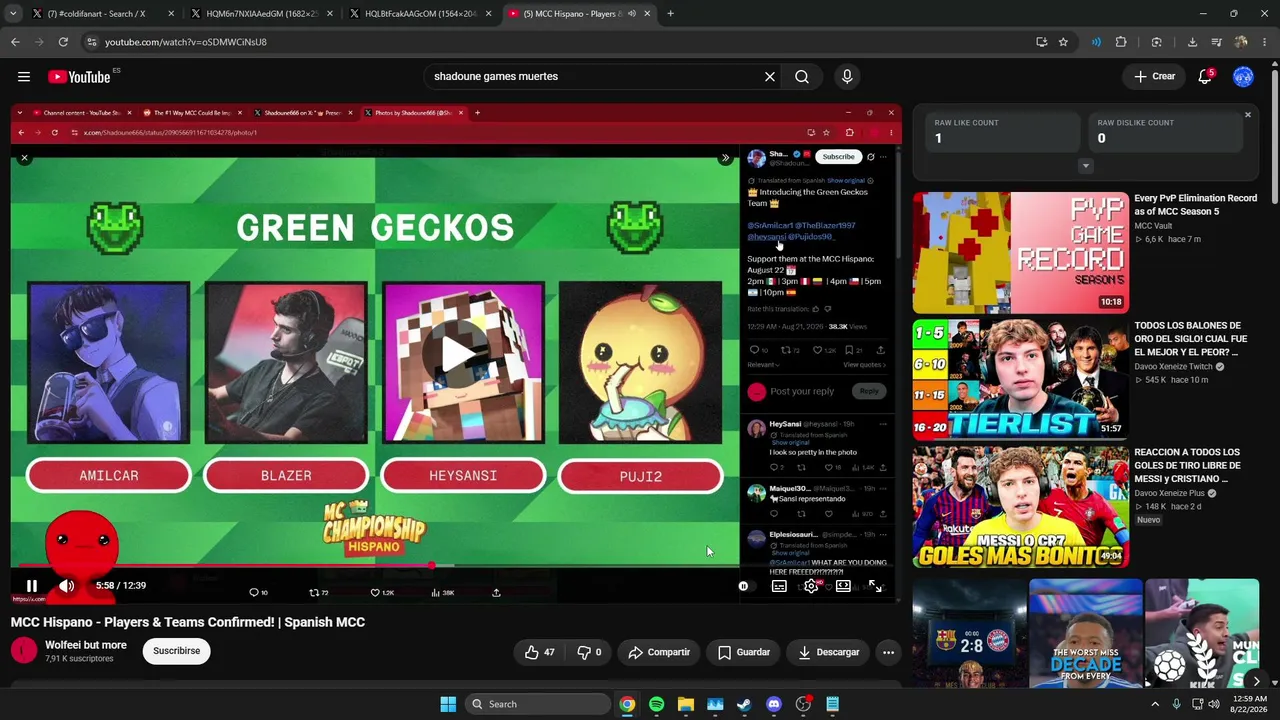Open YouTube notifications bell

[1205, 77]
